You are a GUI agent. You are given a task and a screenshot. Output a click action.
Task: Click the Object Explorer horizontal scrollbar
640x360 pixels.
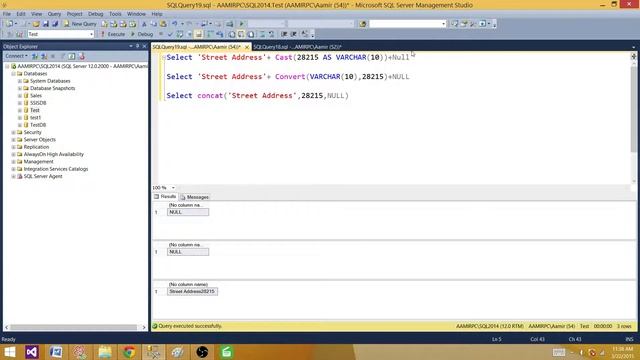coord(75,327)
